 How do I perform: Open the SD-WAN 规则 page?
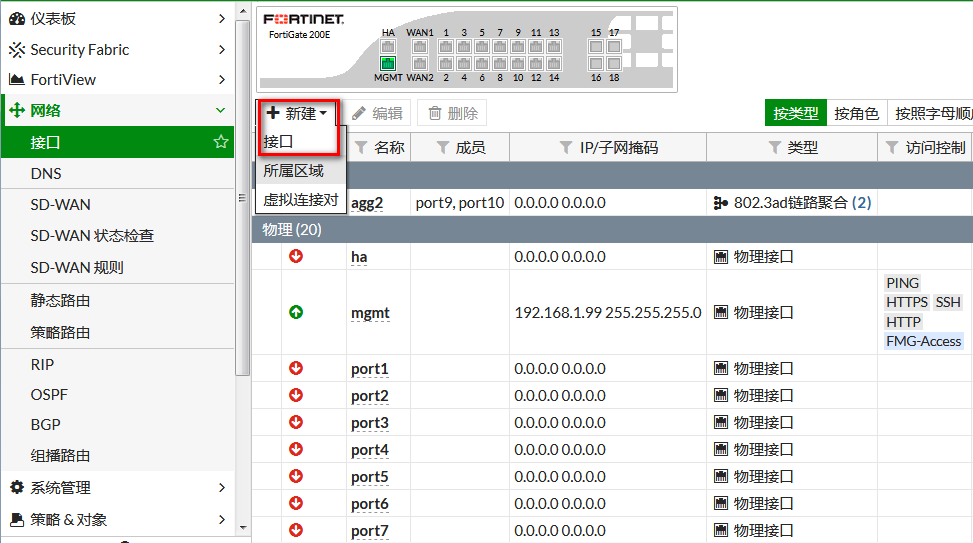[77, 267]
